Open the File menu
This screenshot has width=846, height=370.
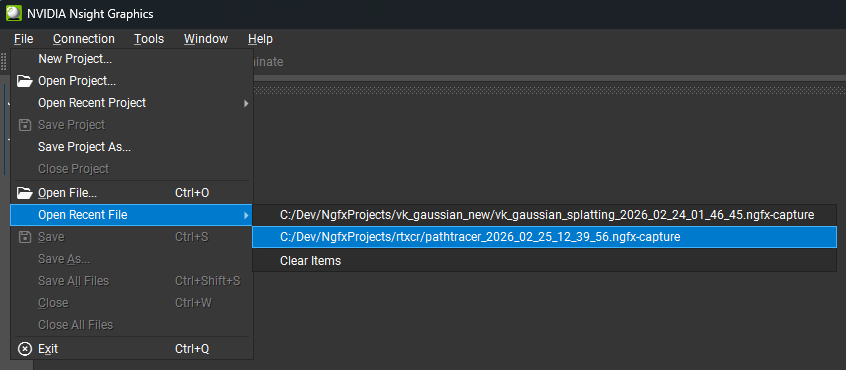tap(24, 39)
